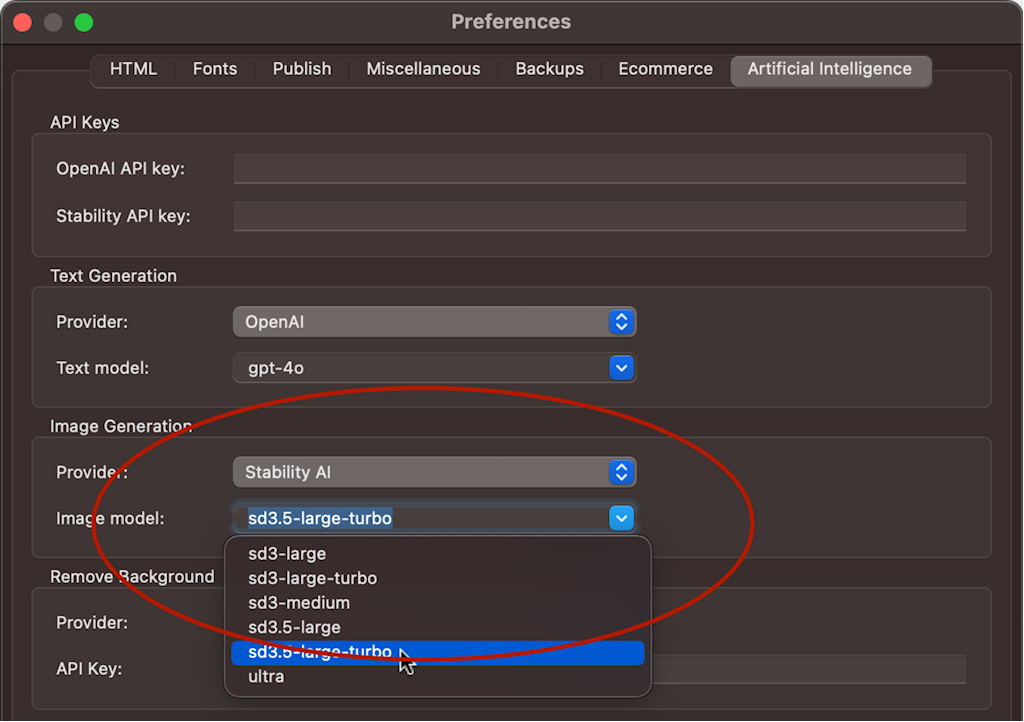This screenshot has width=1024, height=722.
Task: Click the Remove Background API Key field
Action: coord(808,669)
